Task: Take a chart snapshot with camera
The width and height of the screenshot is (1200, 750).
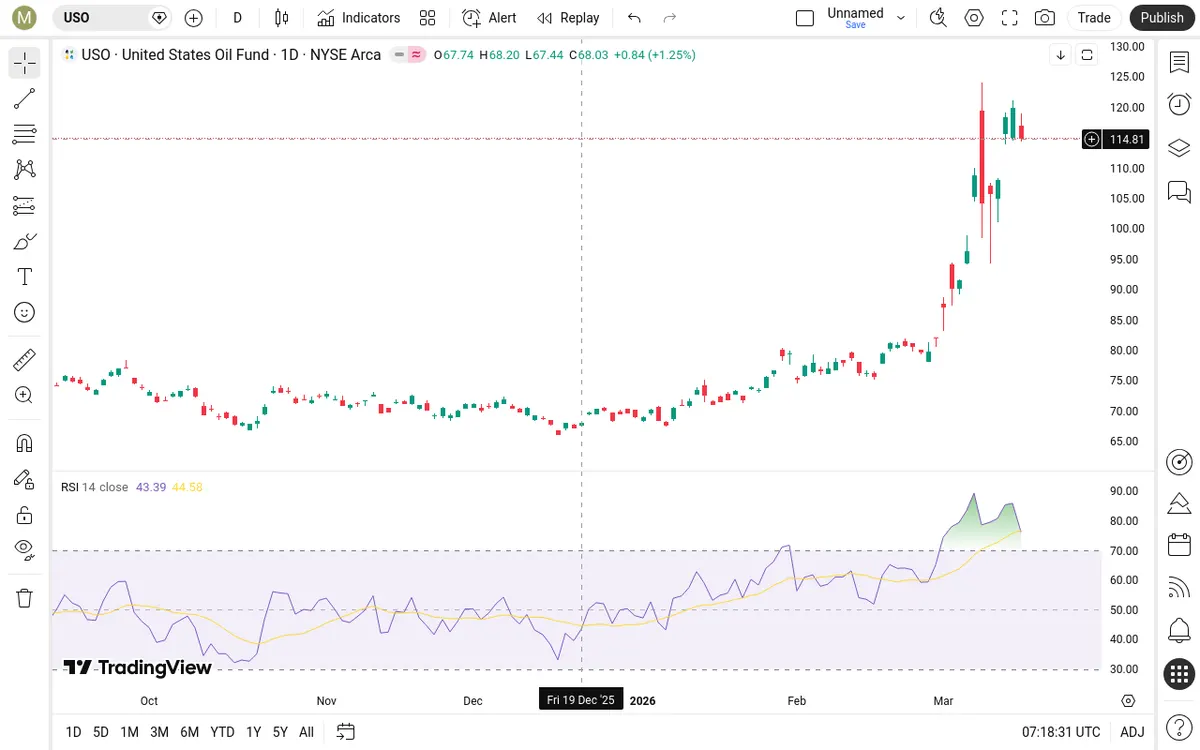Action: click(1045, 18)
